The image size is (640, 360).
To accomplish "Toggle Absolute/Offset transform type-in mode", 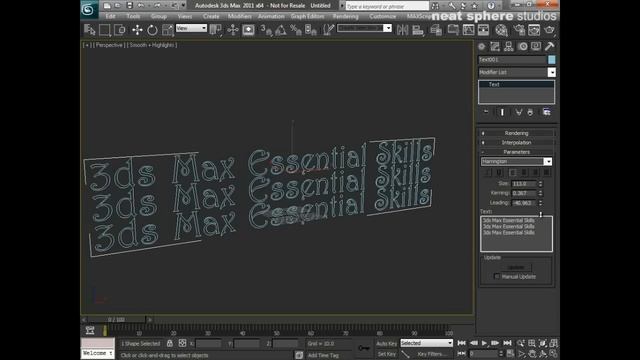I will pyautogui.click(x=182, y=343).
